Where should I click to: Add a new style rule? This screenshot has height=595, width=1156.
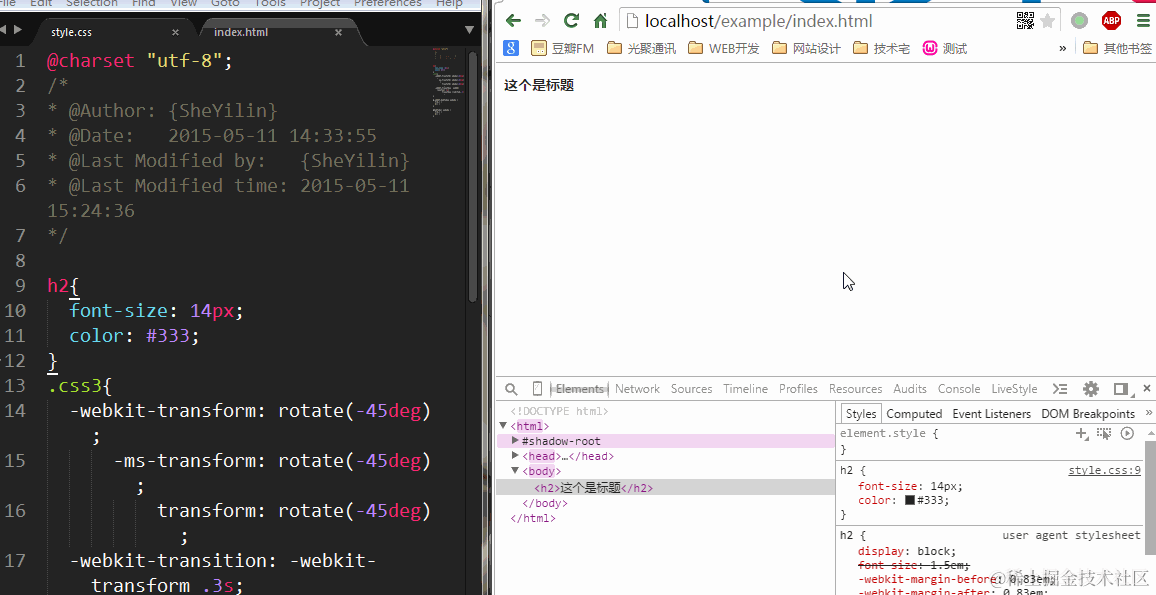tap(1082, 434)
